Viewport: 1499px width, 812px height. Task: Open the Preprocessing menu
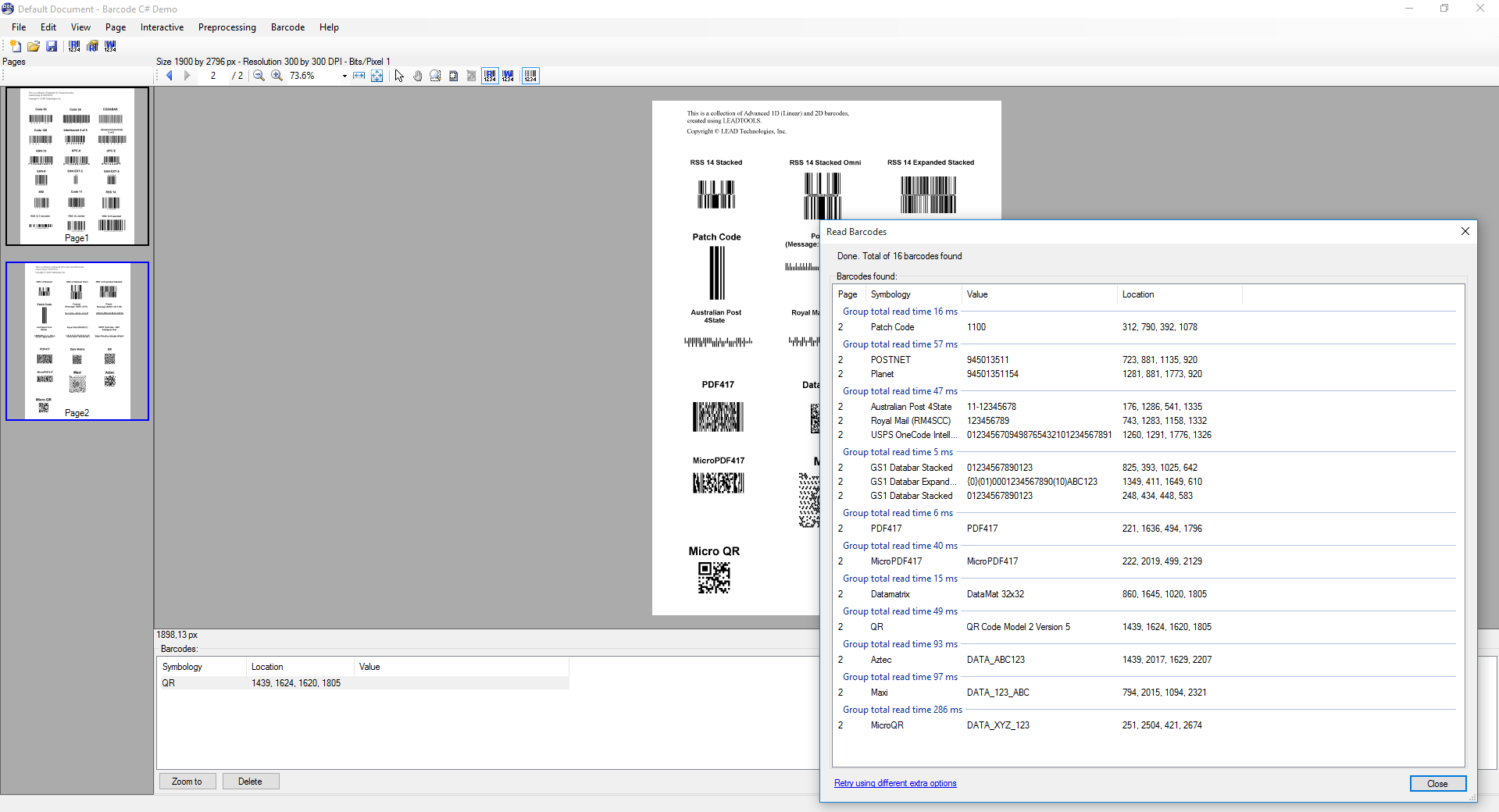[227, 27]
